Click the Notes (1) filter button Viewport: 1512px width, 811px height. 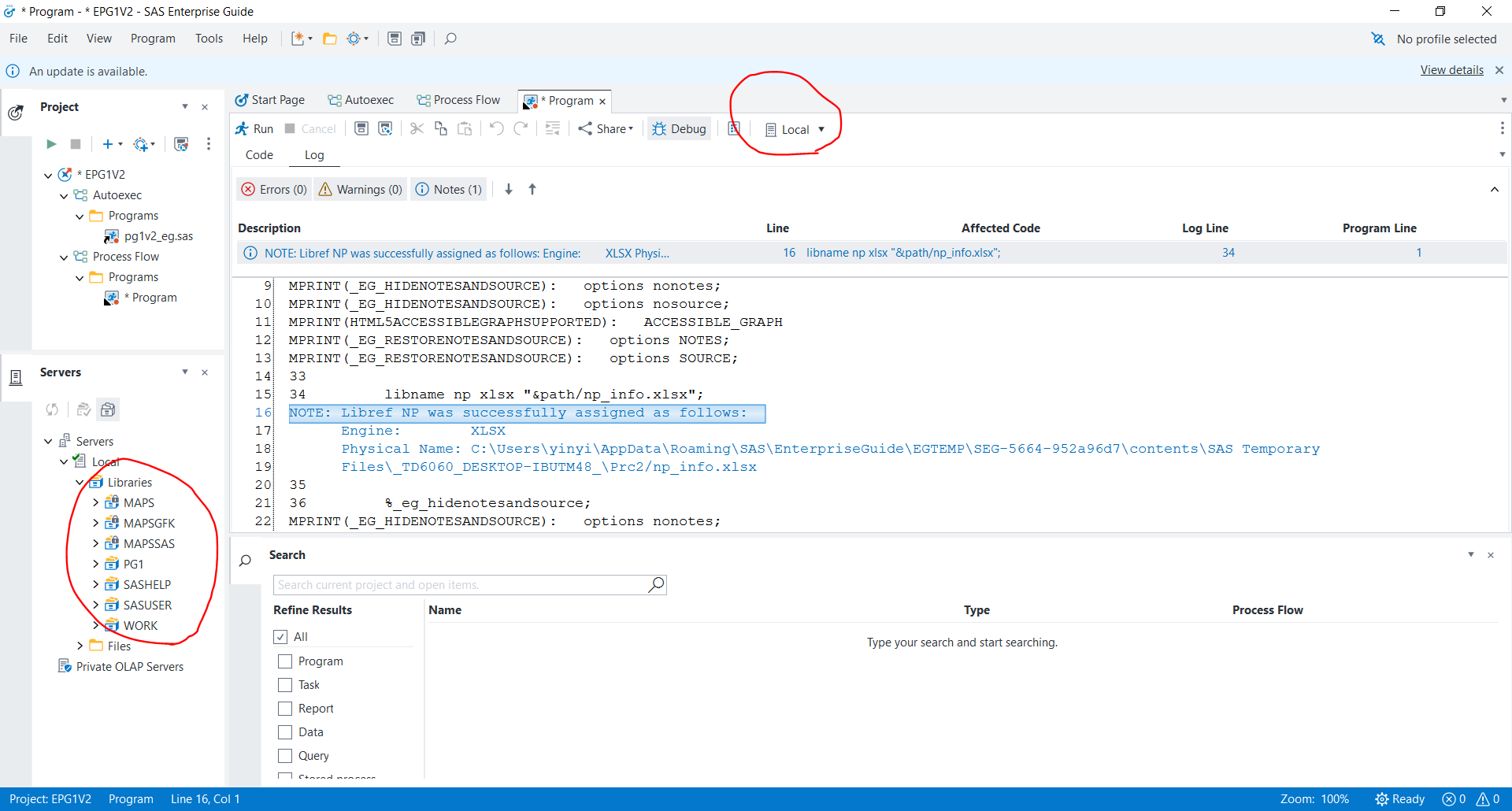tap(448, 189)
